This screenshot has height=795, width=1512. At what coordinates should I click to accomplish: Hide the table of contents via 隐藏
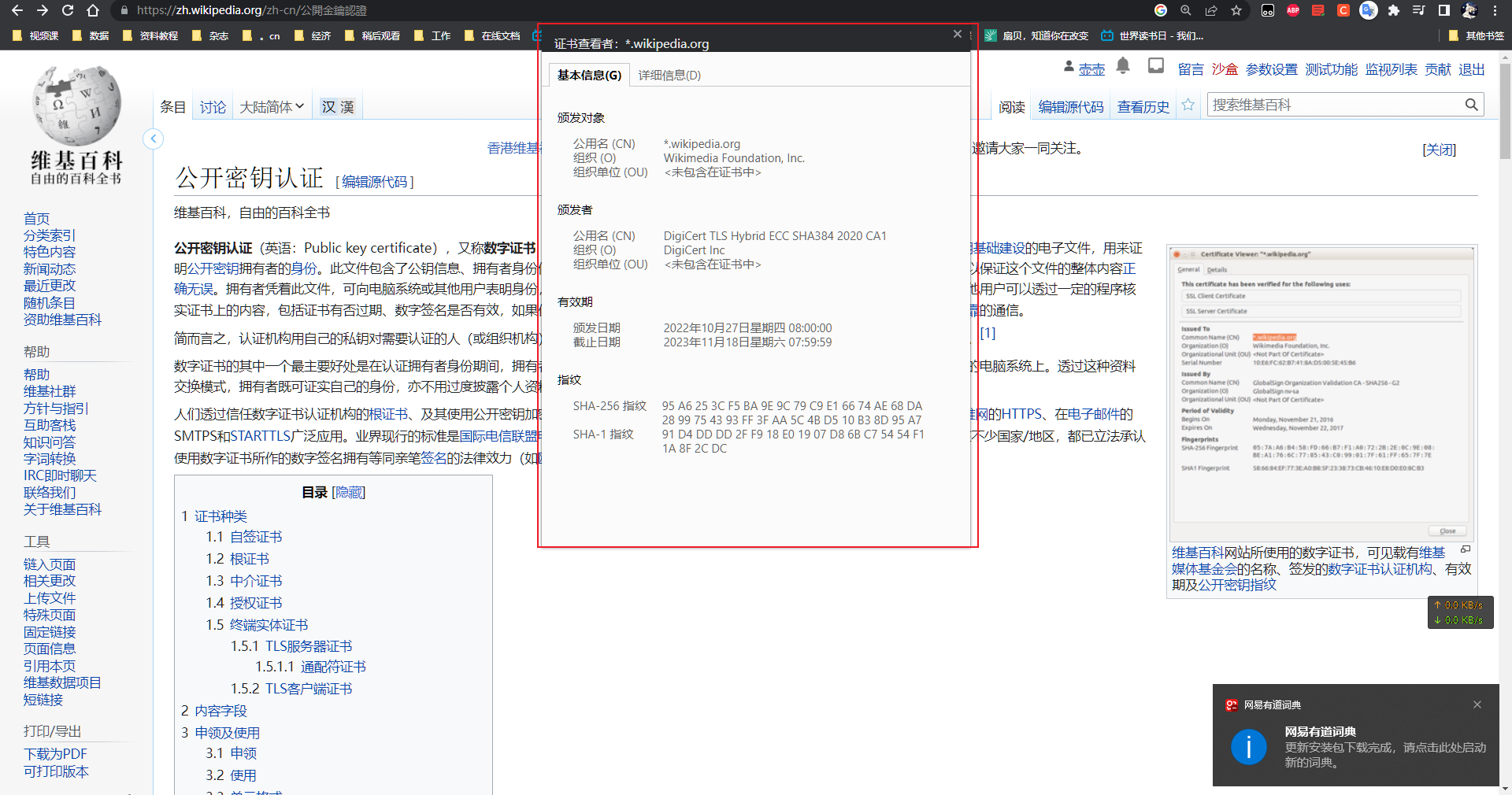coord(349,492)
